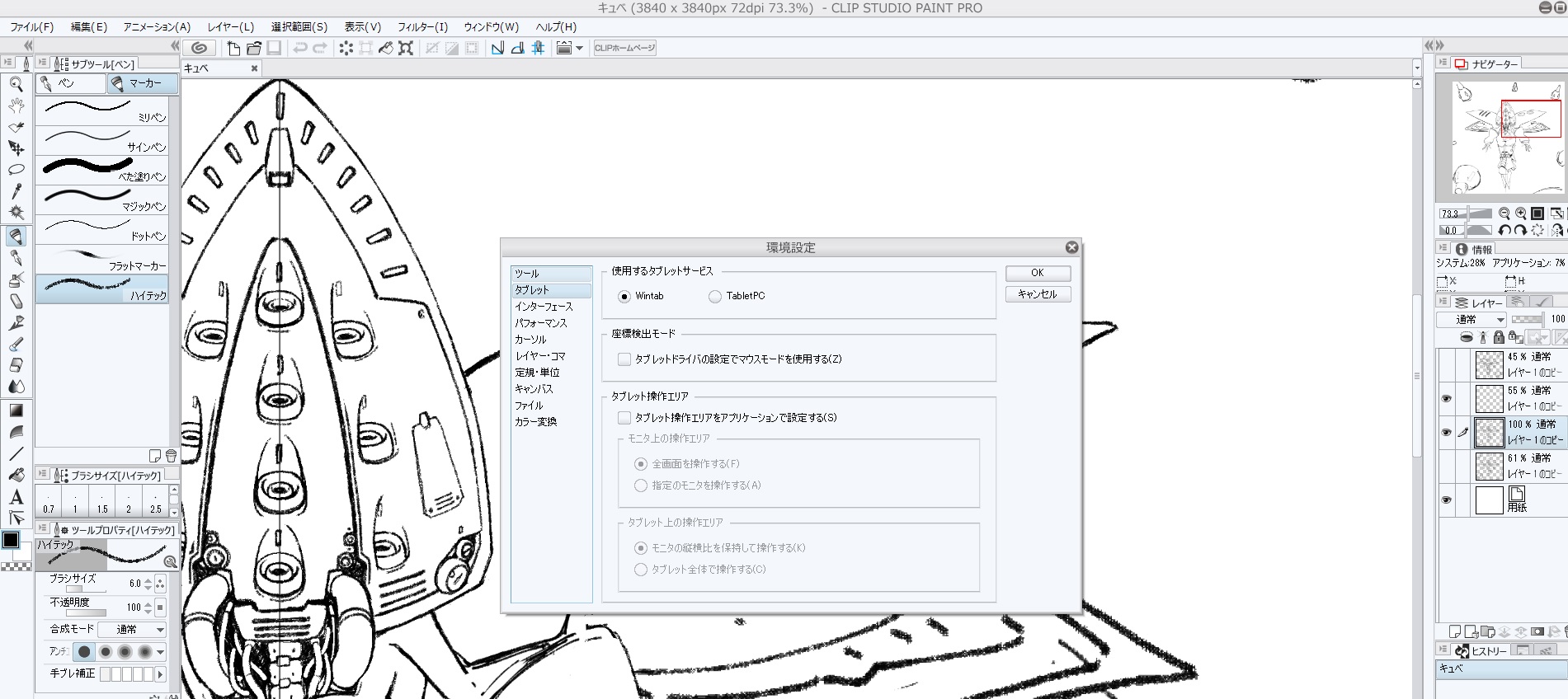This screenshot has width=1568, height=699.
Task: Open Navigator palette menu
Action: (x=1443, y=63)
